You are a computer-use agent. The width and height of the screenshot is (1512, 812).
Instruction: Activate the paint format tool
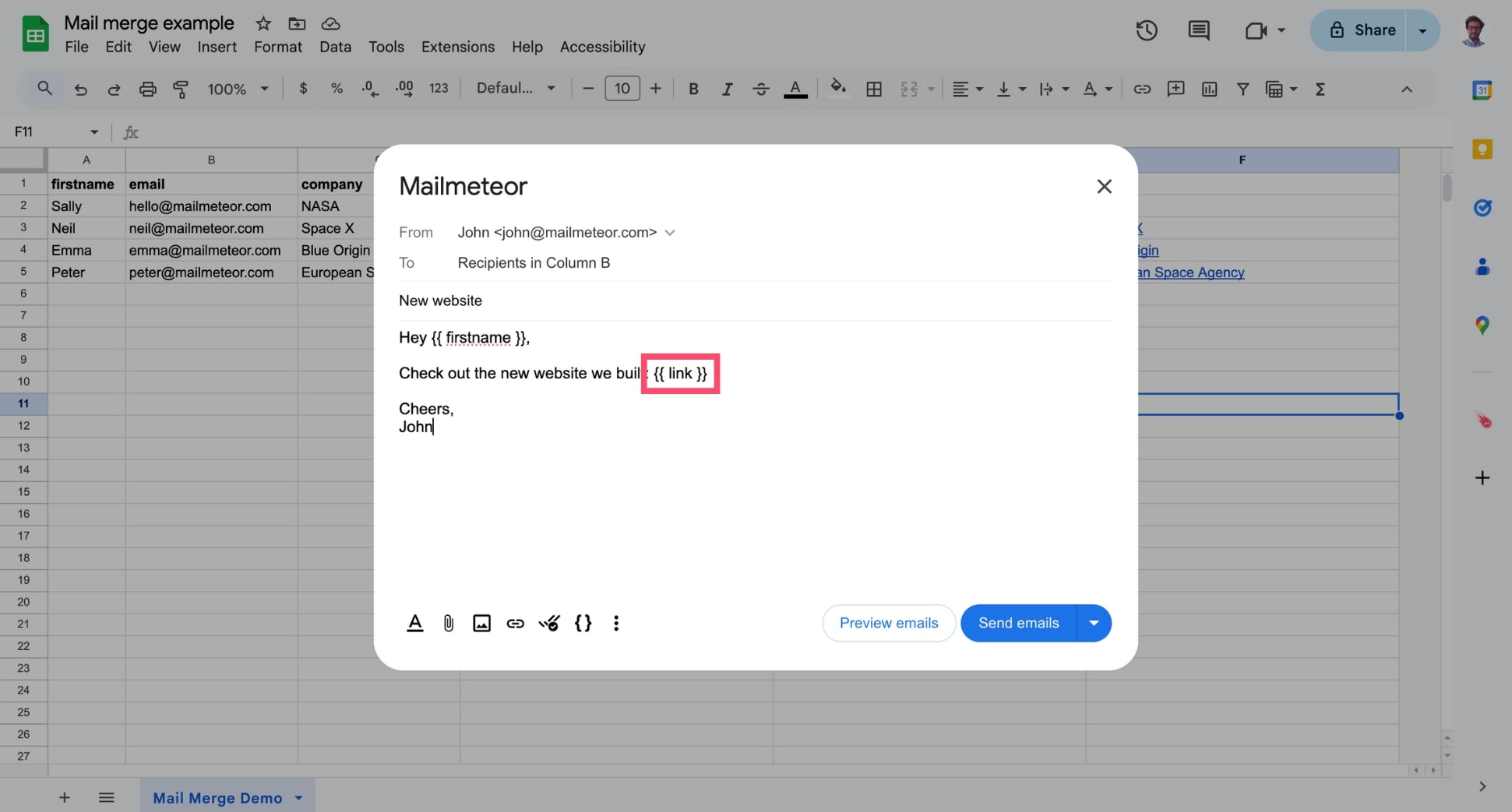click(x=181, y=90)
